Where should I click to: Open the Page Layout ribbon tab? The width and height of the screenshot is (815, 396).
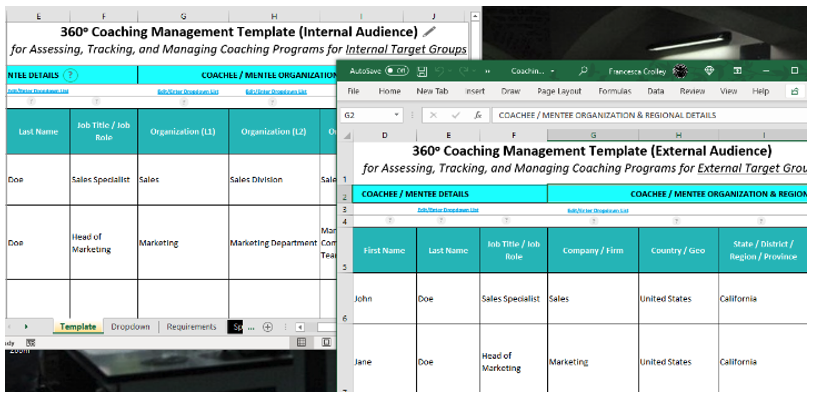[559, 91]
